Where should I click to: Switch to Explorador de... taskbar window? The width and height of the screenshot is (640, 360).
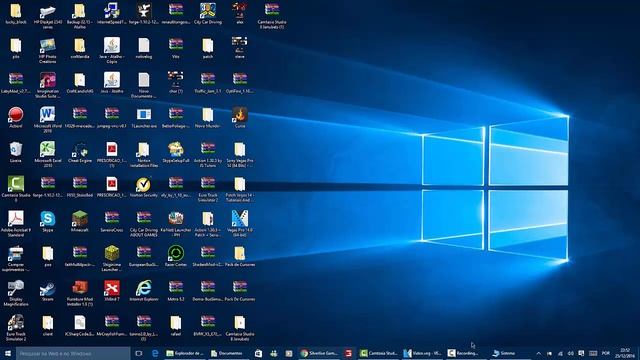coord(184,353)
